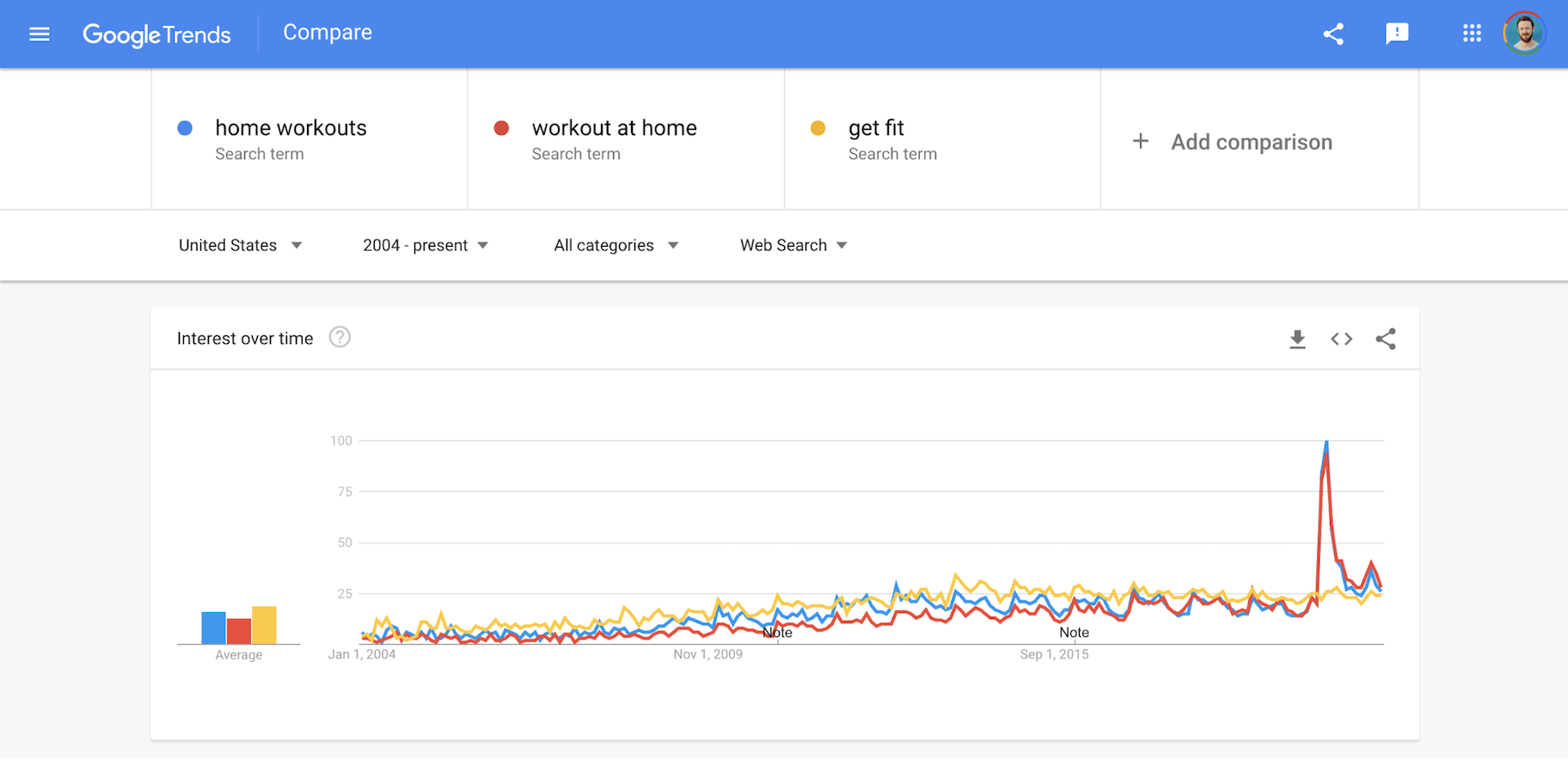Open the hamburger main menu
Viewport: 1568px width, 760px height.
point(40,34)
